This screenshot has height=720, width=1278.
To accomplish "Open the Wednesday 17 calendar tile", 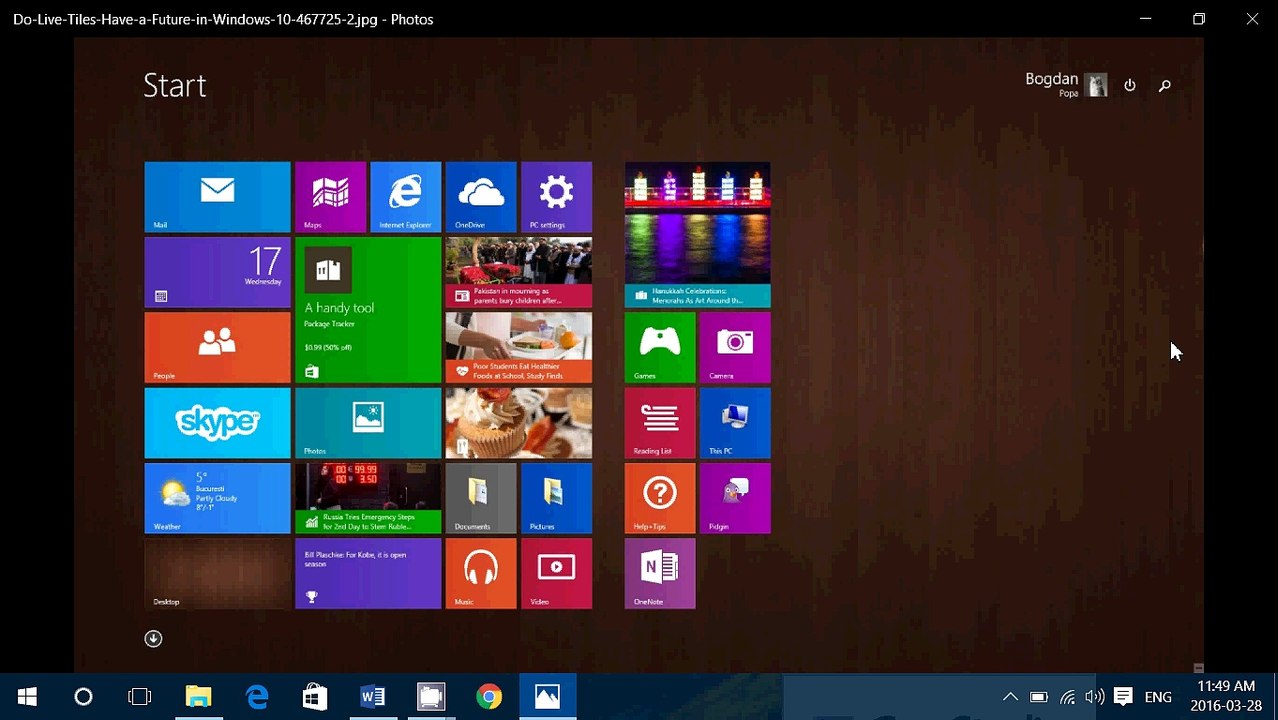I will (x=217, y=272).
